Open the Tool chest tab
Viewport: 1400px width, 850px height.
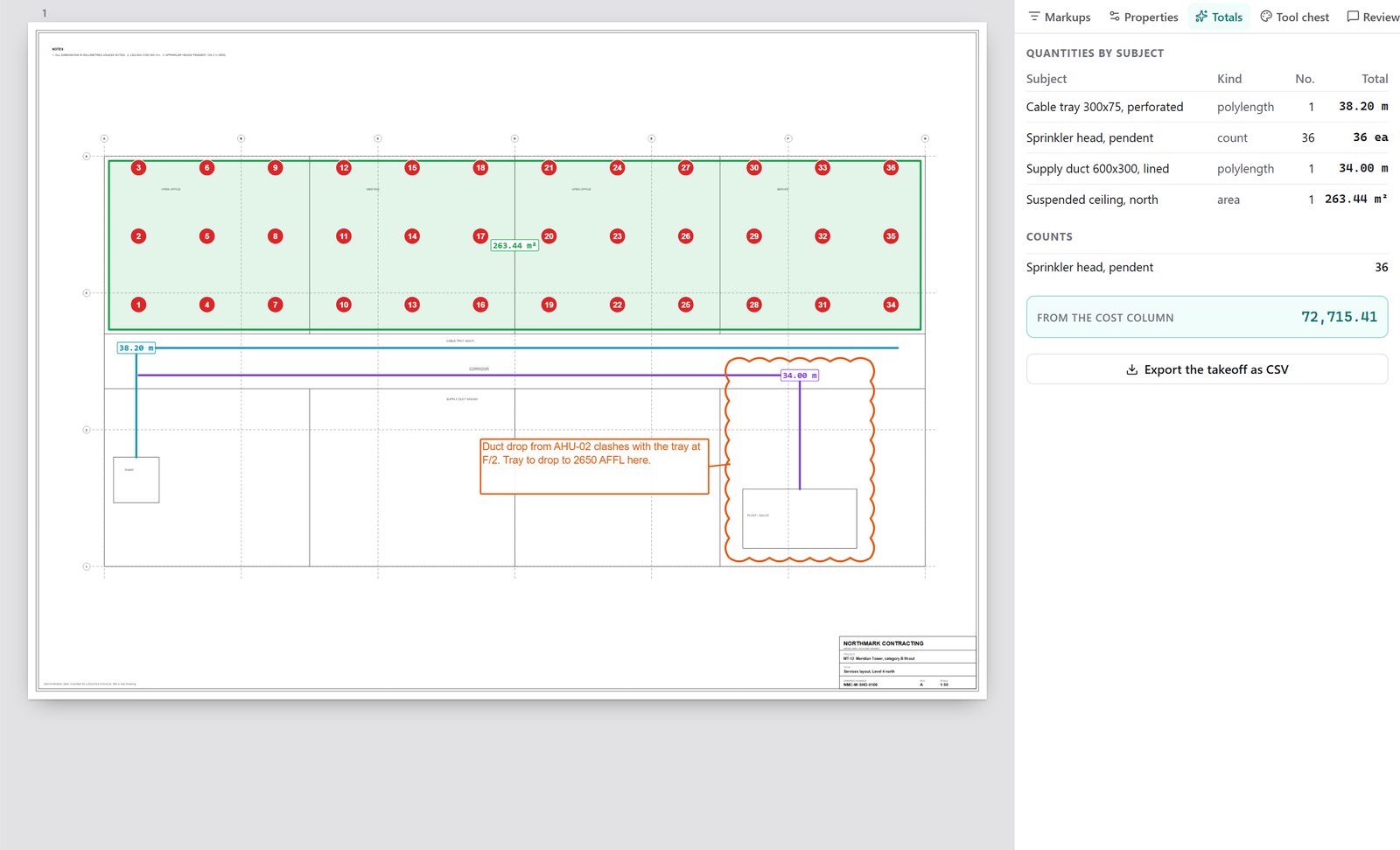tap(1294, 17)
